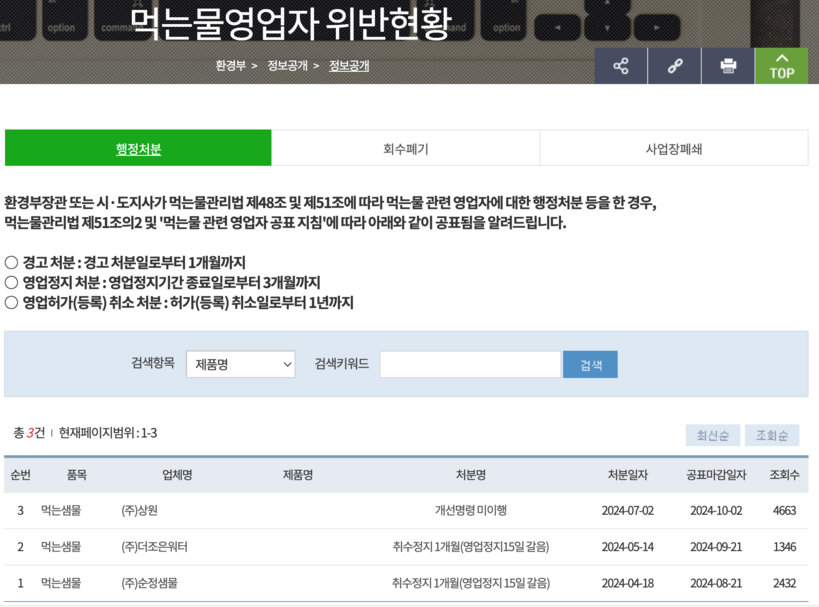The width and height of the screenshot is (819, 607).
Task: Open the (주)더조은워터 row entry
Action: pos(154,547)
